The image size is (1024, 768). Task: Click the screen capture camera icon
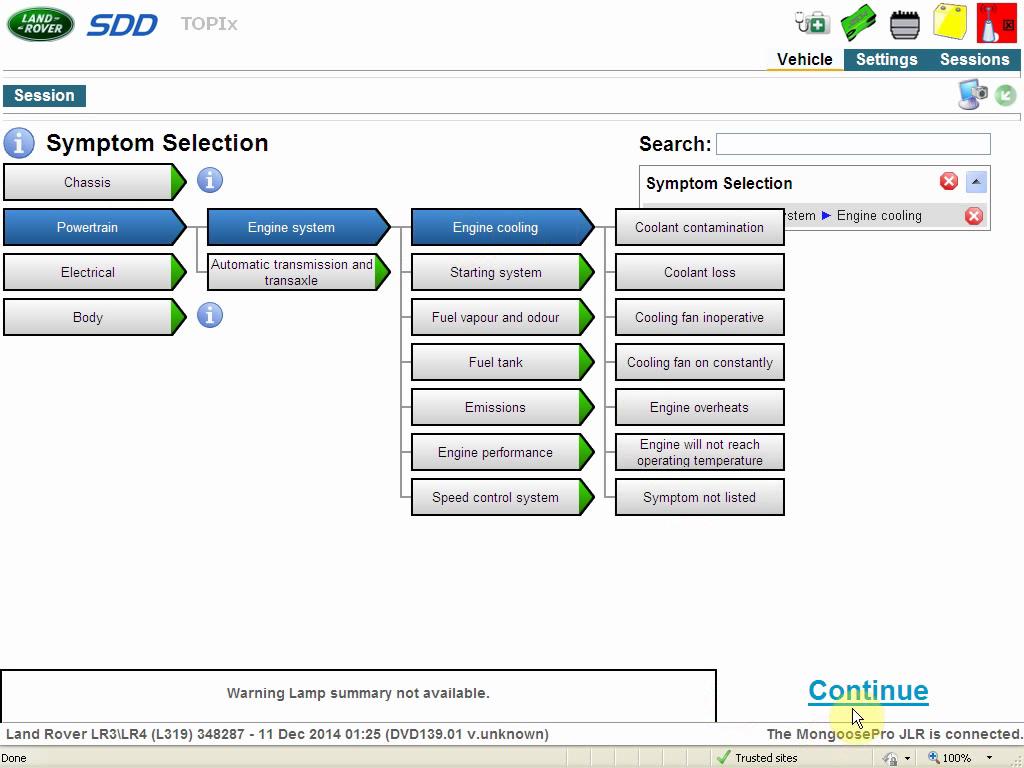[x=972, y=95]
